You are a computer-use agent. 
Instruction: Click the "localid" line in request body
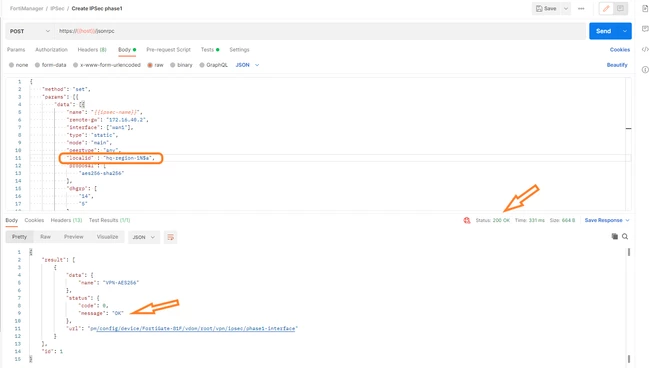(111, 158)
